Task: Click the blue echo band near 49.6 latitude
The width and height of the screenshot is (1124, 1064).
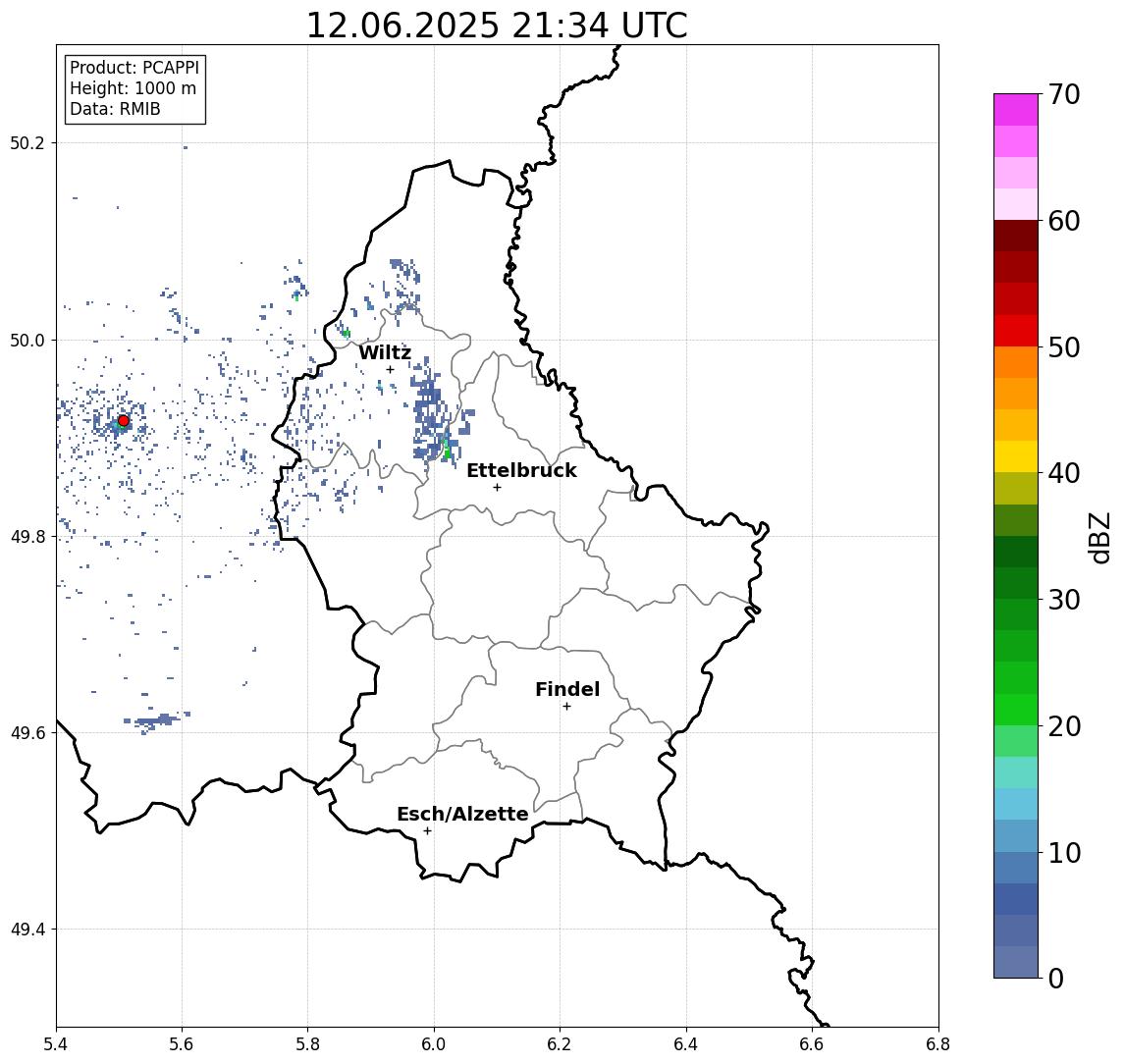Action: (x=155, y=721)
